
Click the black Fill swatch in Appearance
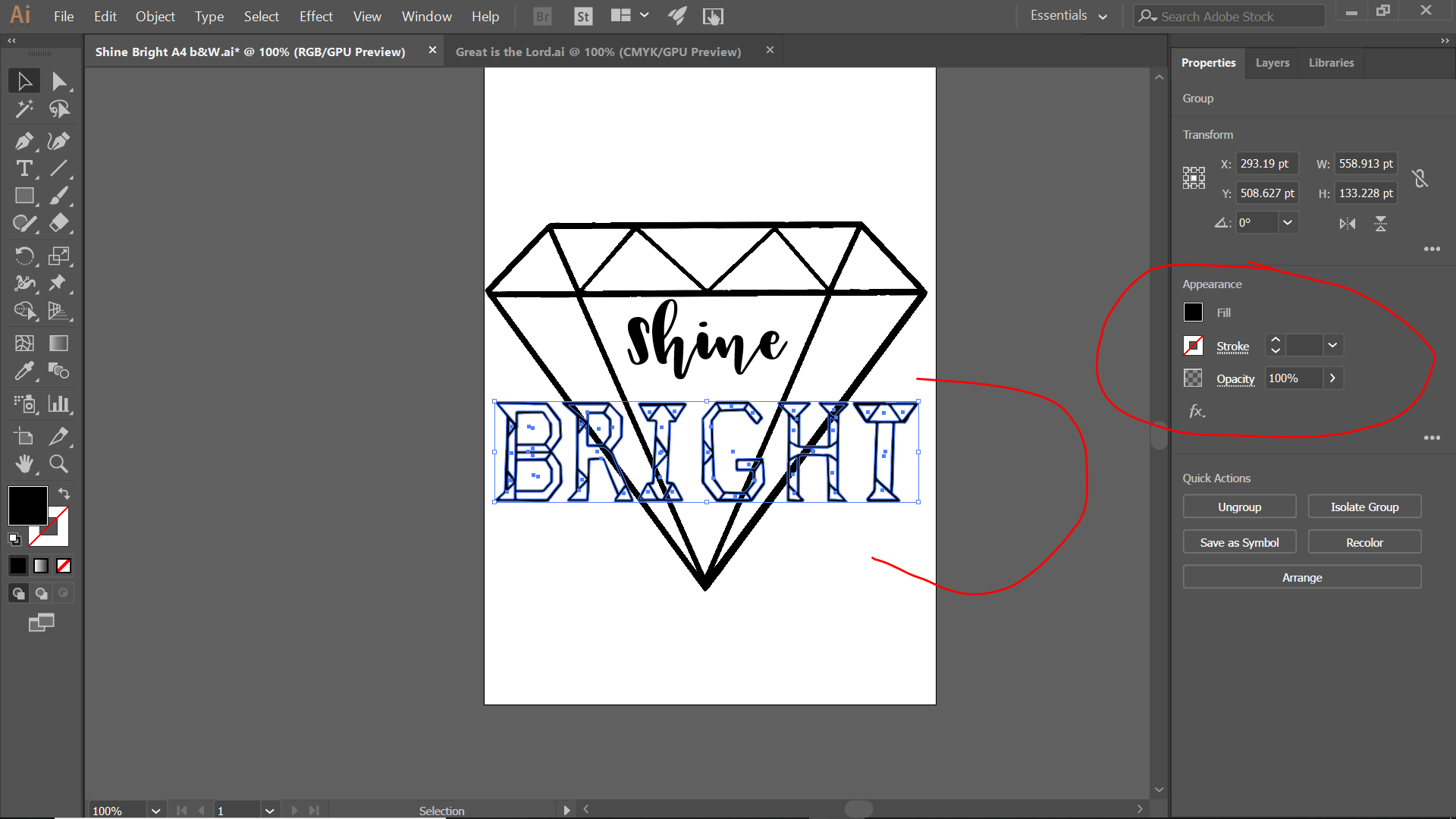1193,312
